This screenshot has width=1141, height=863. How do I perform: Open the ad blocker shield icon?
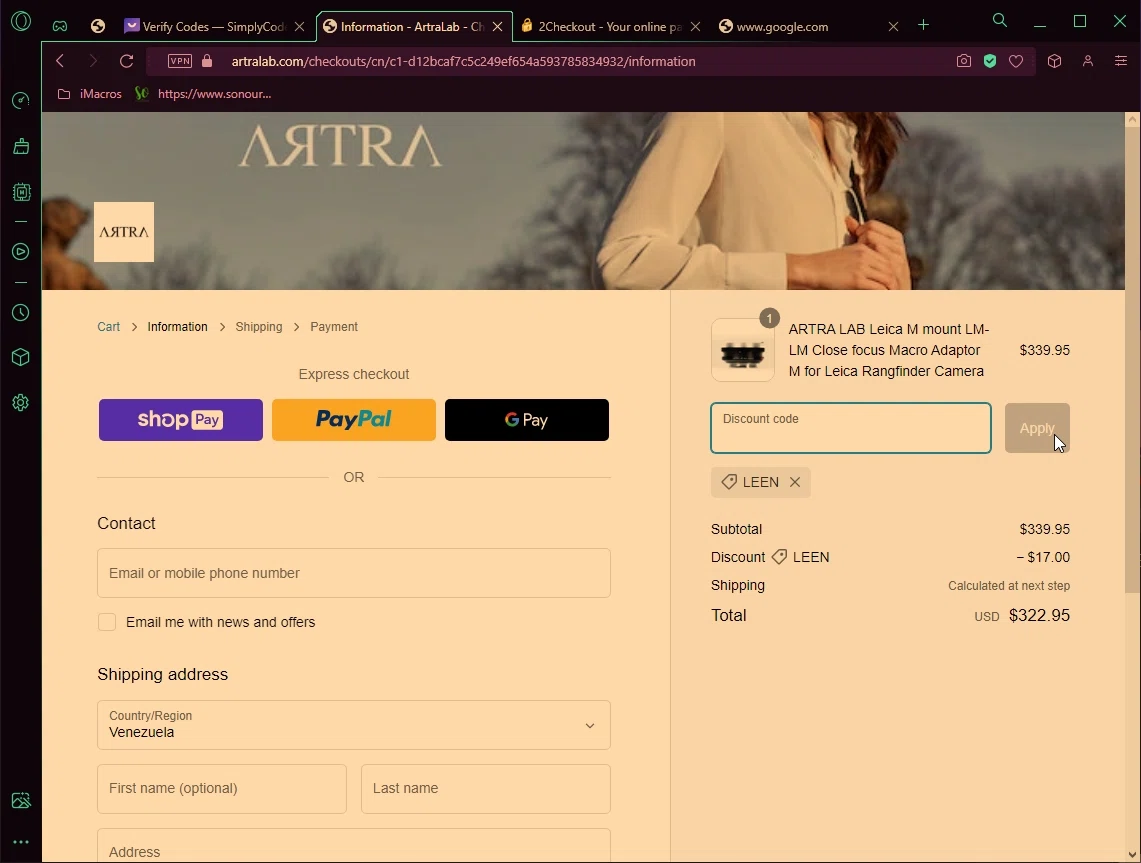(990, 61)
